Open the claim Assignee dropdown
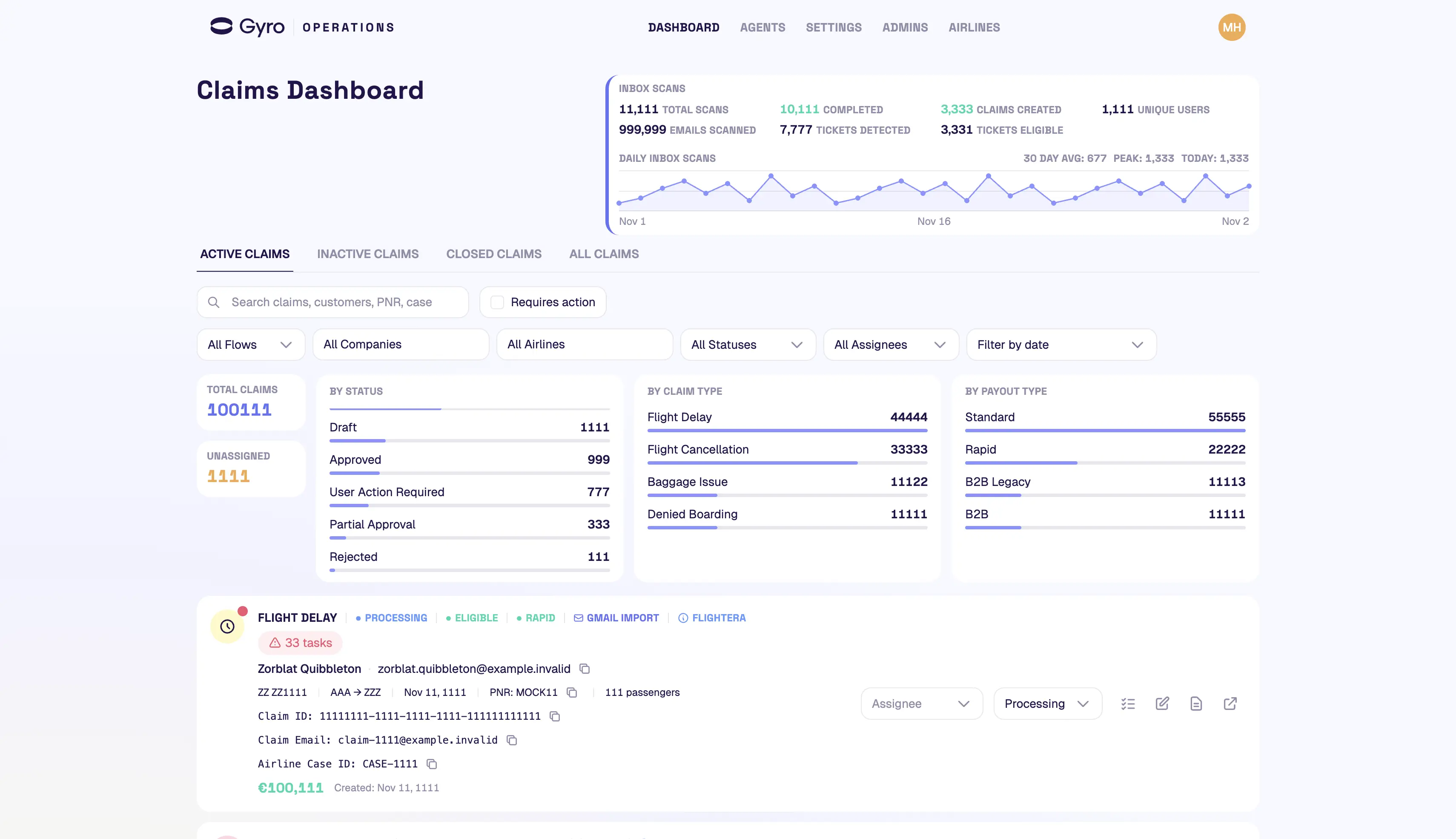The height and width of the screenshot is (839, 1456). (922, 704)
